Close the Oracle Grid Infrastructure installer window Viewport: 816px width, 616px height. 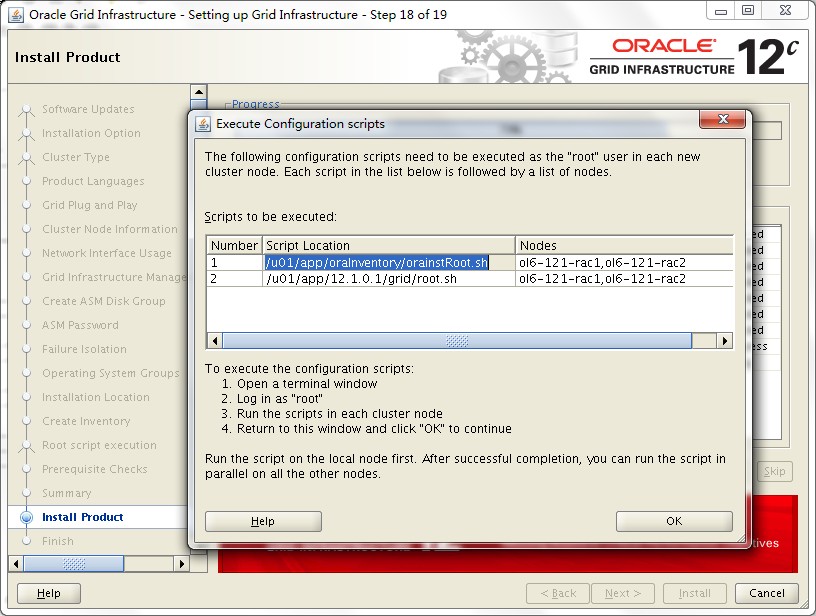tap(785, 11)
